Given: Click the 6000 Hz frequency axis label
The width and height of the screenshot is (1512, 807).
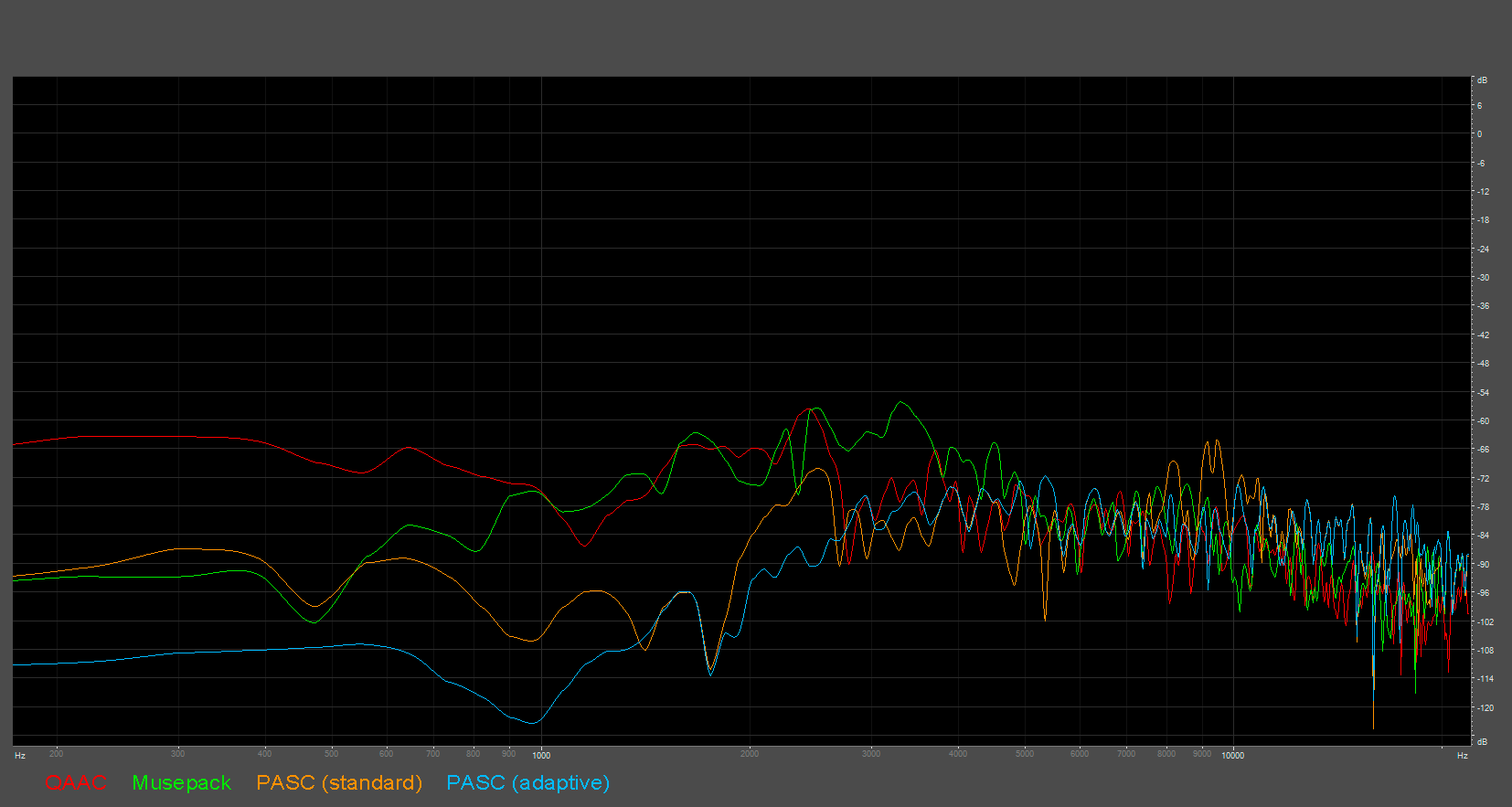Looking at the screenshot, I should point(1080,754).
